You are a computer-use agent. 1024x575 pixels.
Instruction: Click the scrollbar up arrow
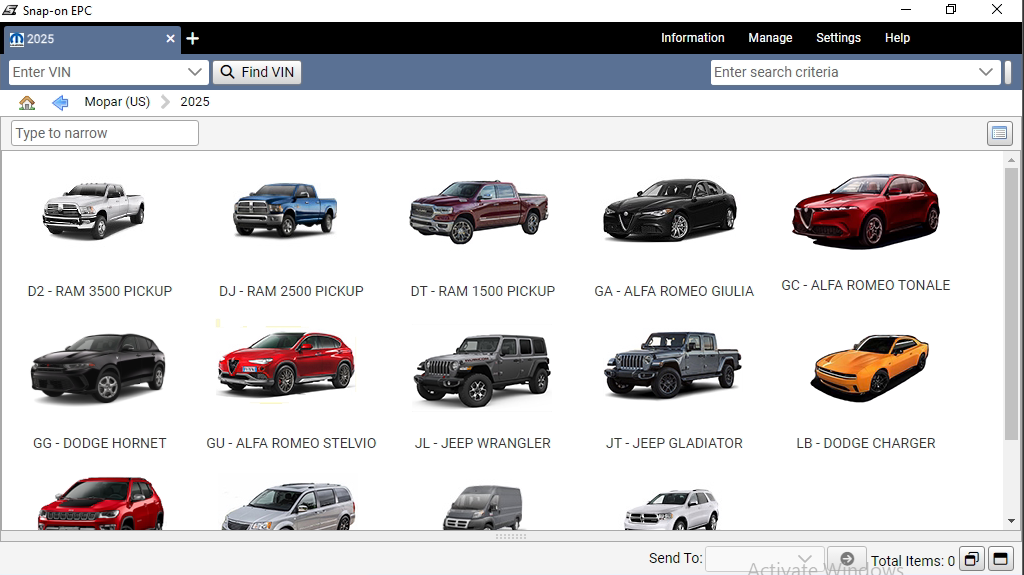click(x=1011, y=160)
